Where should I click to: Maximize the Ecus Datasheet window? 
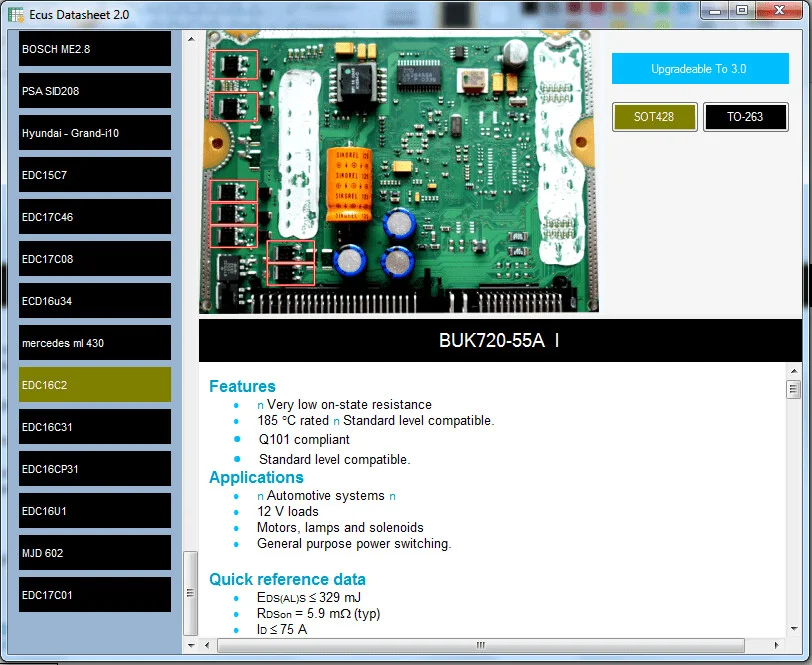pyautogui.click(x=742, y=11)
